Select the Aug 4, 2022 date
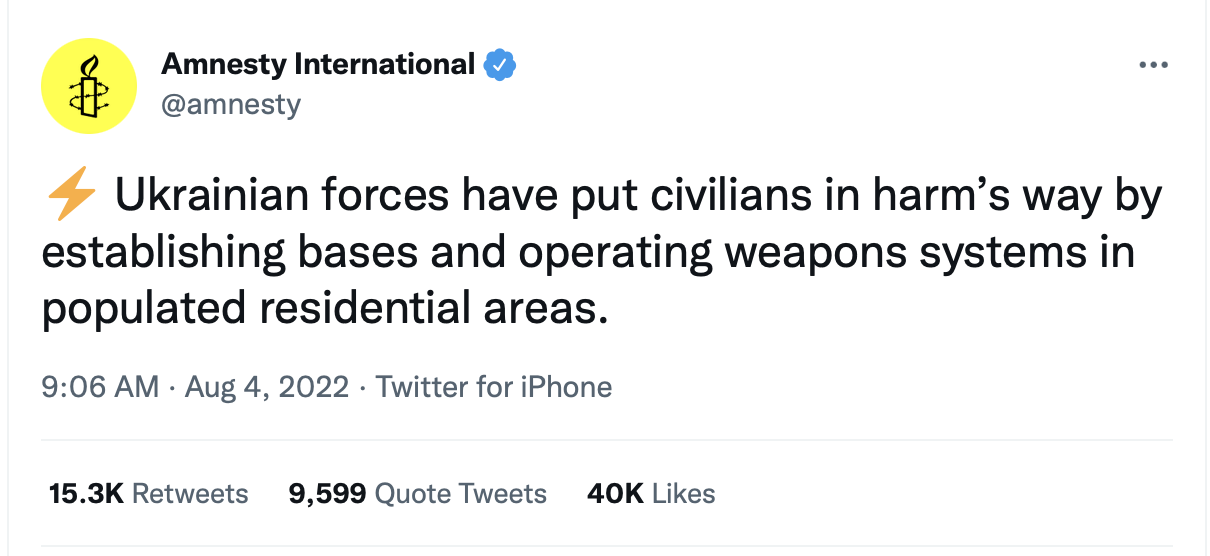Screen dimensions: 1210x556 [264, 386]
